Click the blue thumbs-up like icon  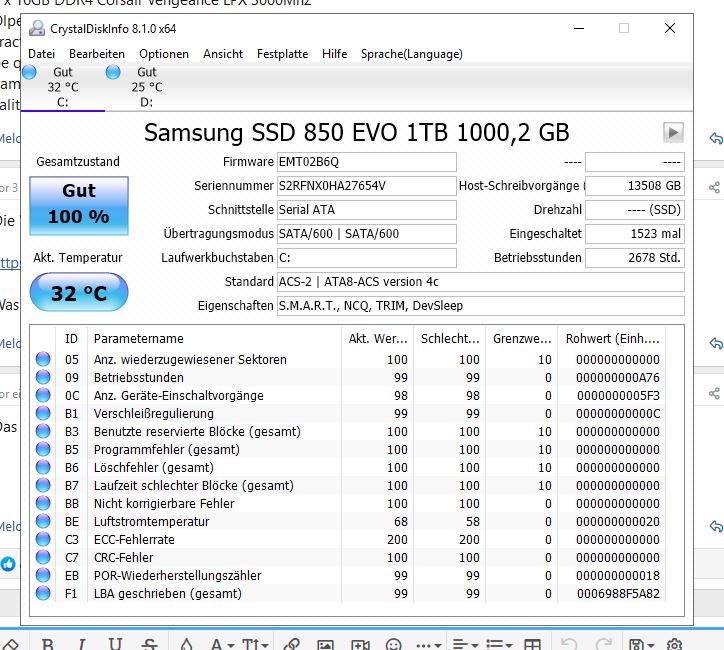(x=8, y=564)
